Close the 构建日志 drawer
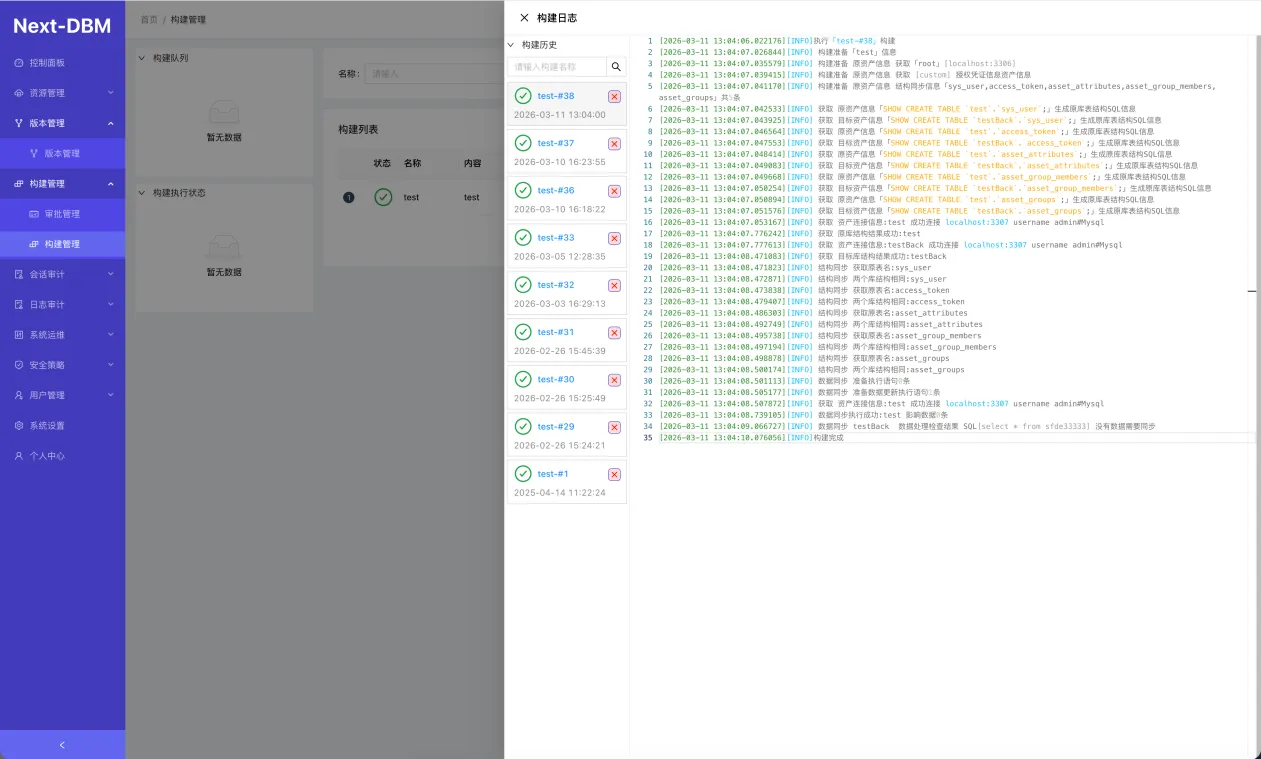Viewport: 1261px width, 759px height. [524, 18]
